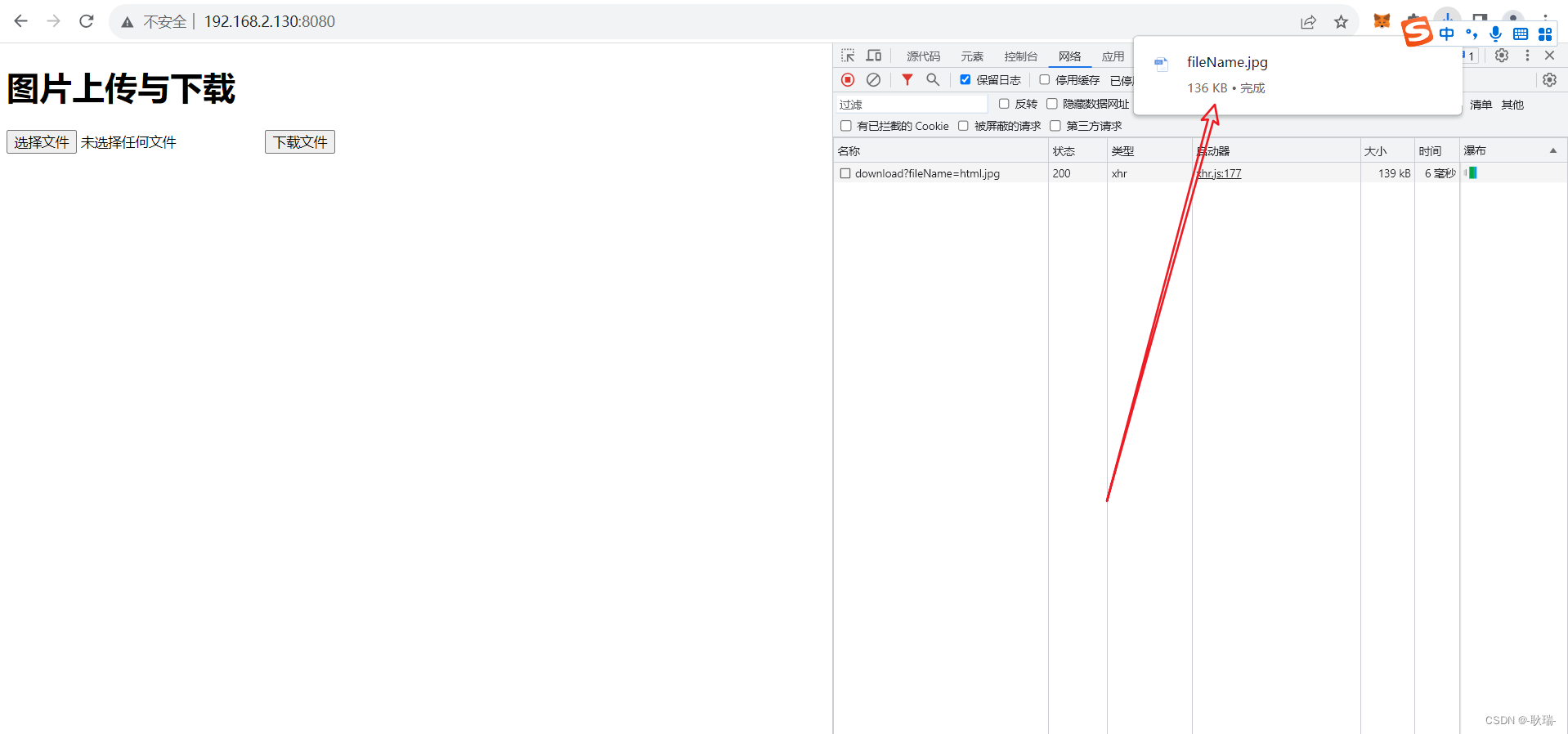Sort by 类型 column header
Screen dimensions: 1568x734
[1149, 151]
